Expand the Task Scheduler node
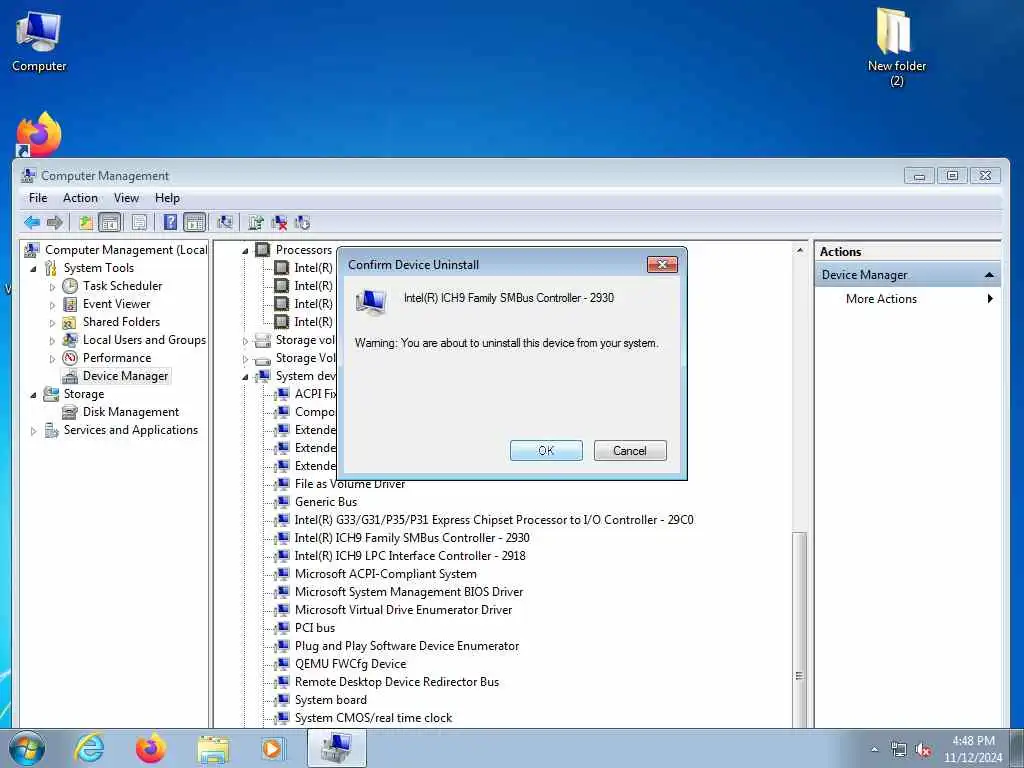The image size is (1024, 768). (52, 287)
